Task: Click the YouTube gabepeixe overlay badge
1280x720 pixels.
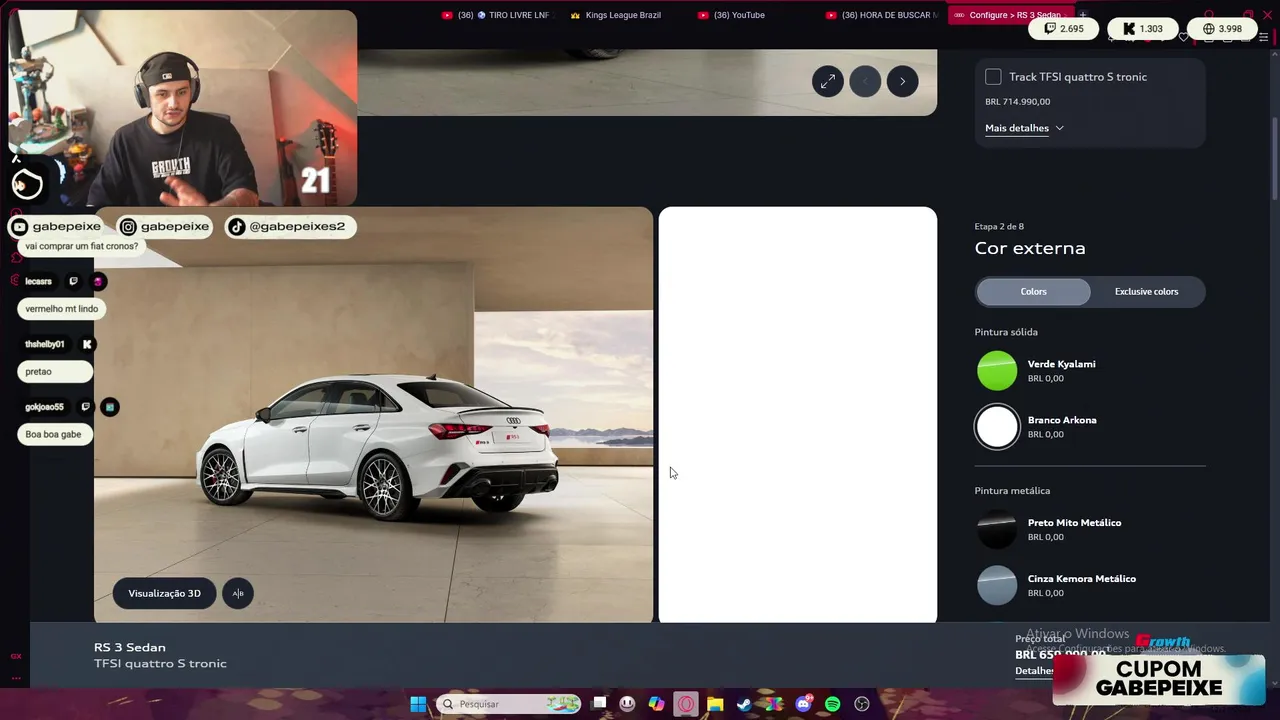Action: [56, 227]
